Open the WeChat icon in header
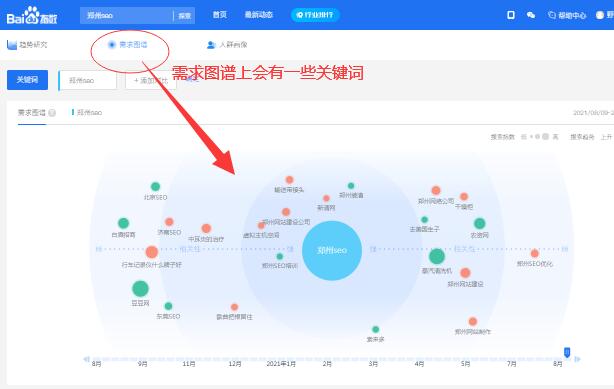This screenshot has width=614, height=389. (531, 15)
